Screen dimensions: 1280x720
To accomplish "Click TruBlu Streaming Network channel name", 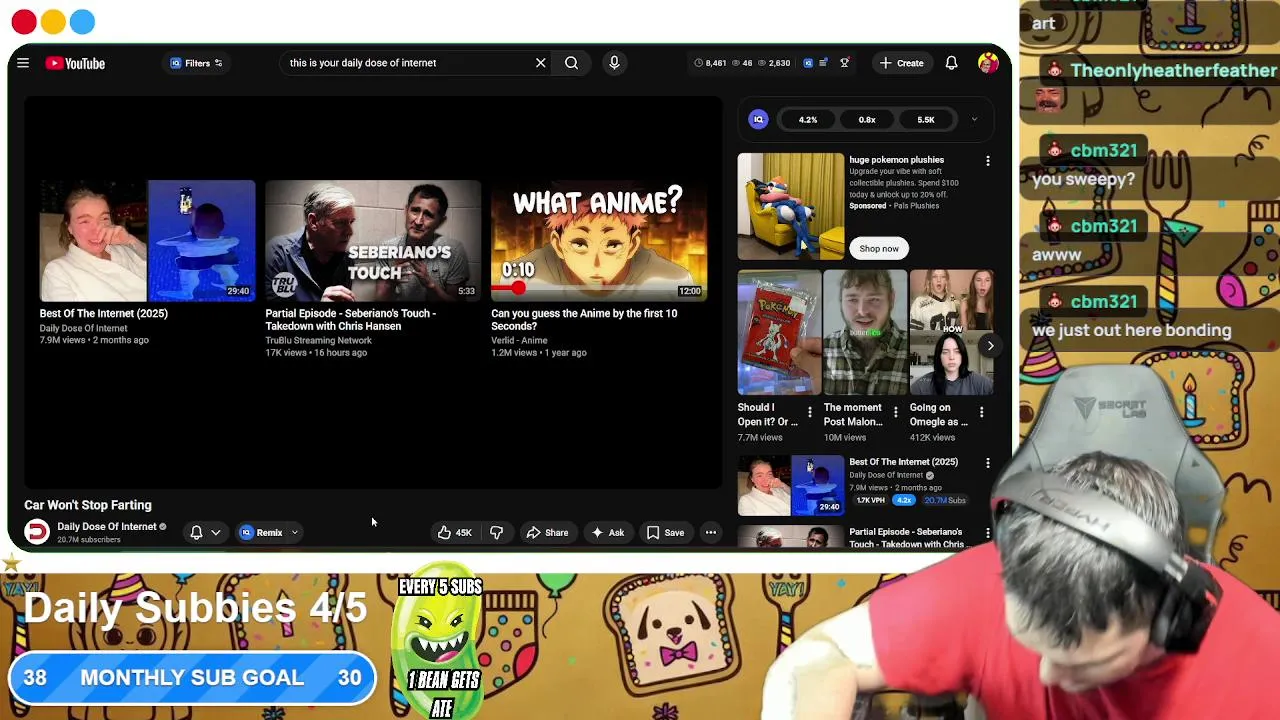I will point(318,340).
